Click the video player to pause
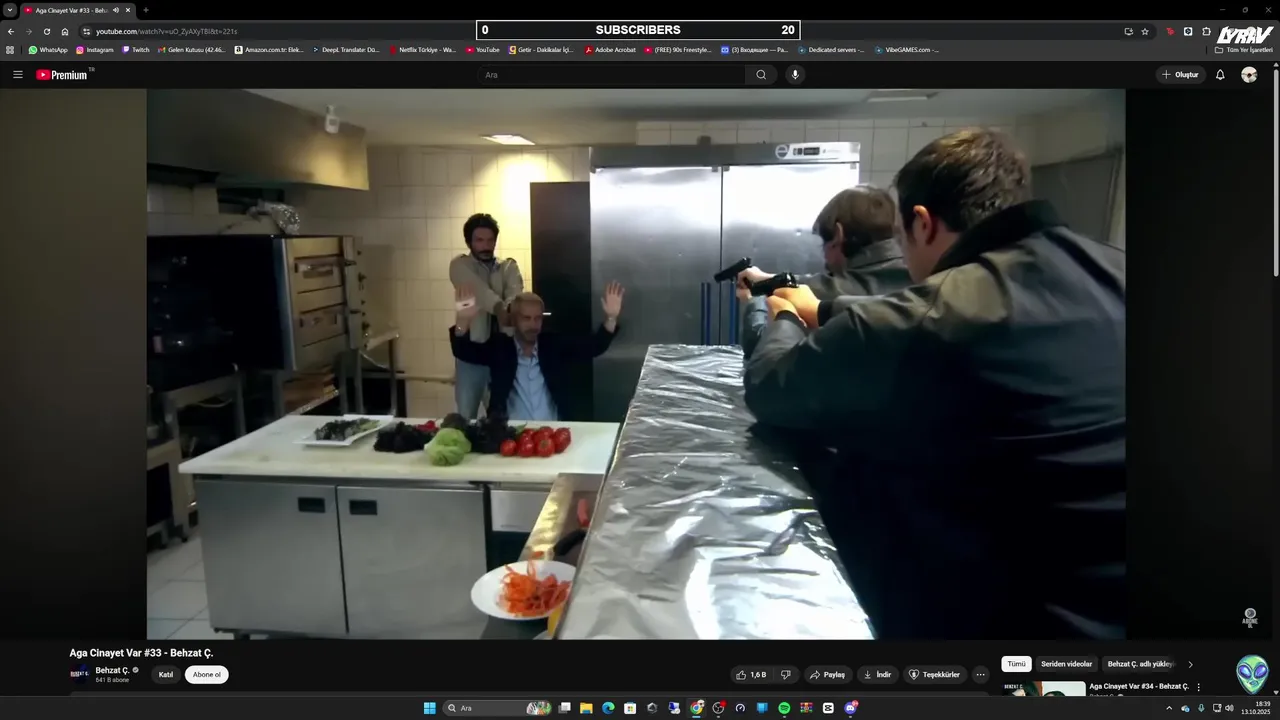This screenshot has height=720, width=1280. (636, 364)
